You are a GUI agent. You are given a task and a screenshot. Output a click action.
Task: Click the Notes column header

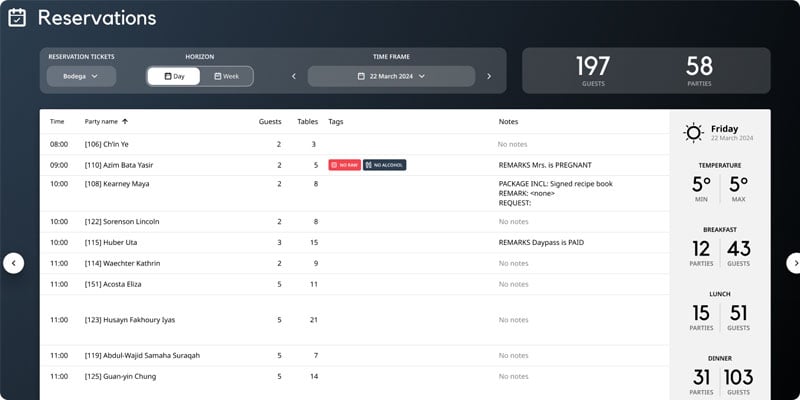tap(508, 121)
